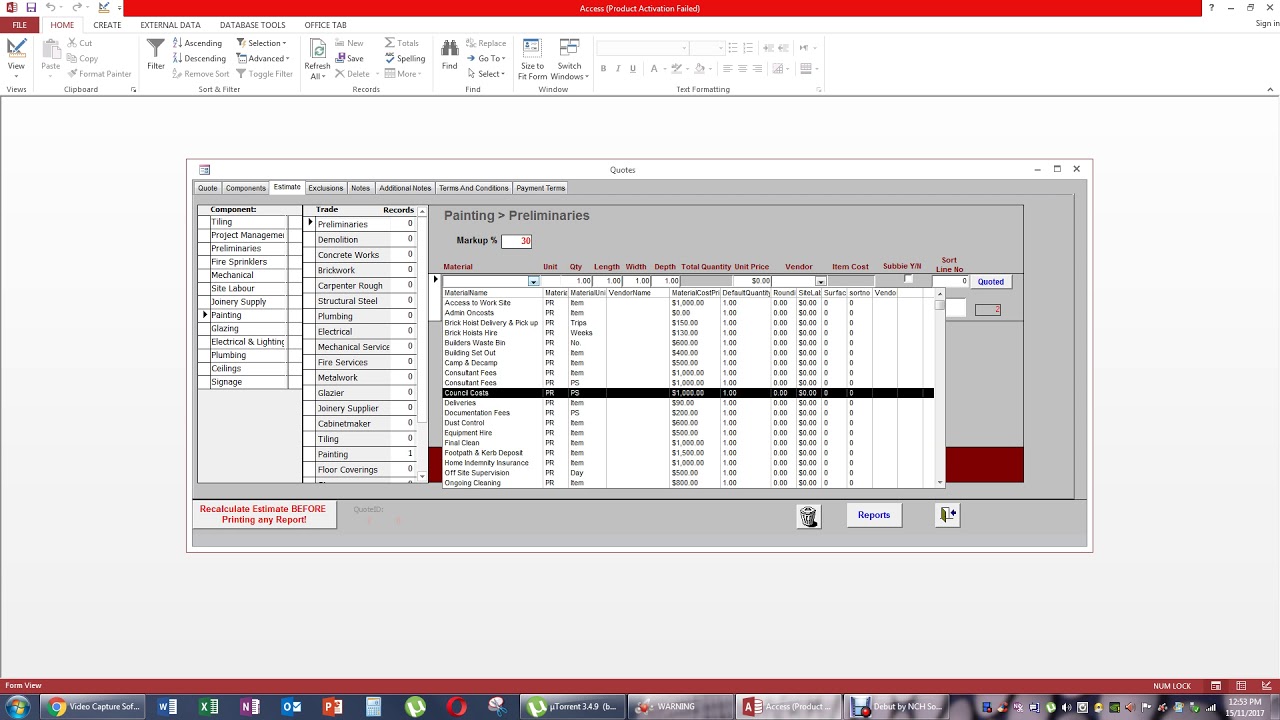
Task: Click Align Left text icon
Action: click(727, 68)
